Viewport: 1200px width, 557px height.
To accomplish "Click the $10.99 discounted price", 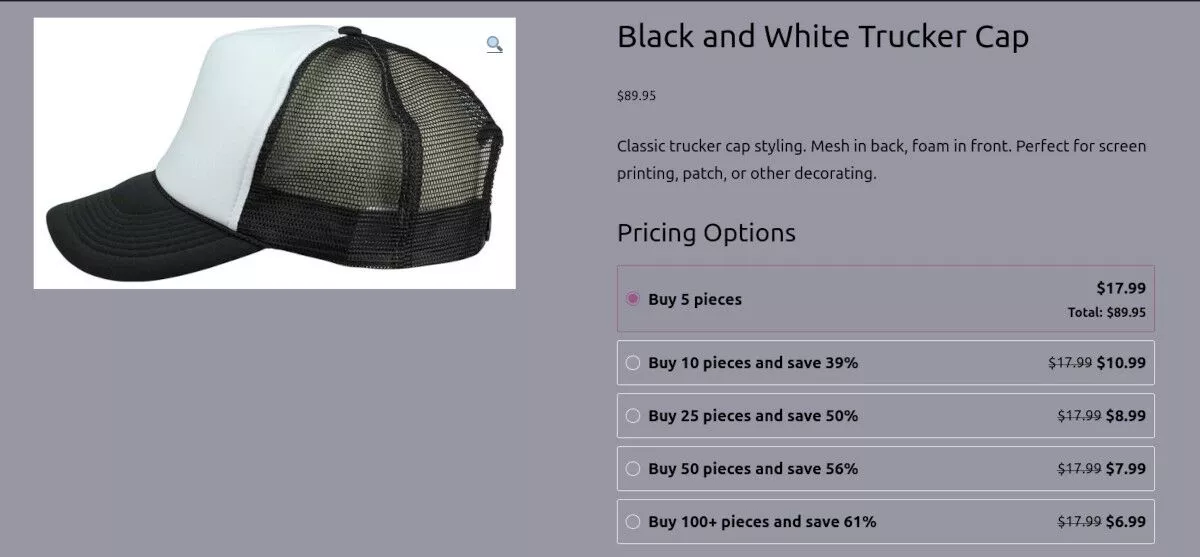I will (x=1121, y=363).
